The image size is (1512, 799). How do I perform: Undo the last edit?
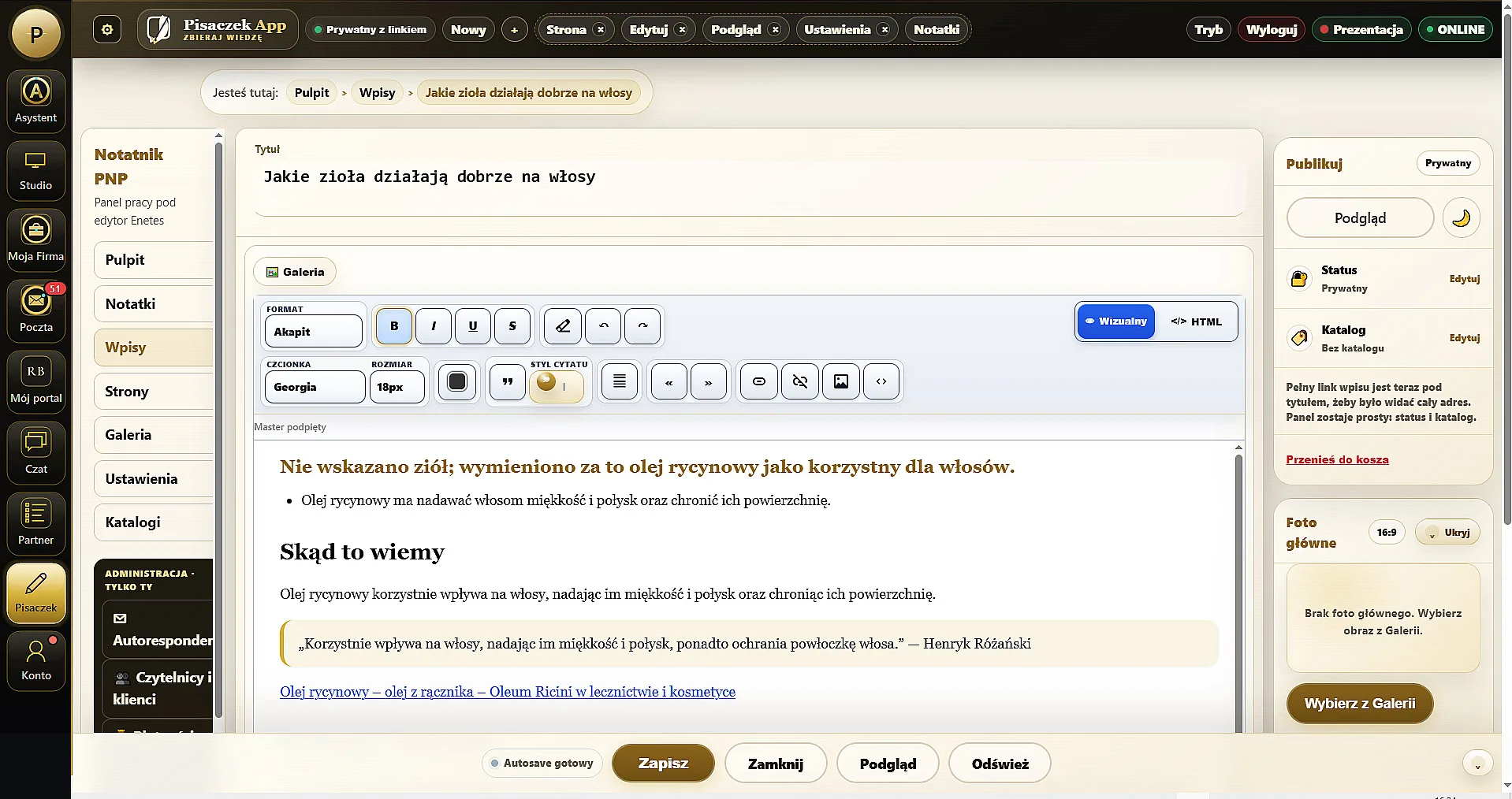(603, 325)
